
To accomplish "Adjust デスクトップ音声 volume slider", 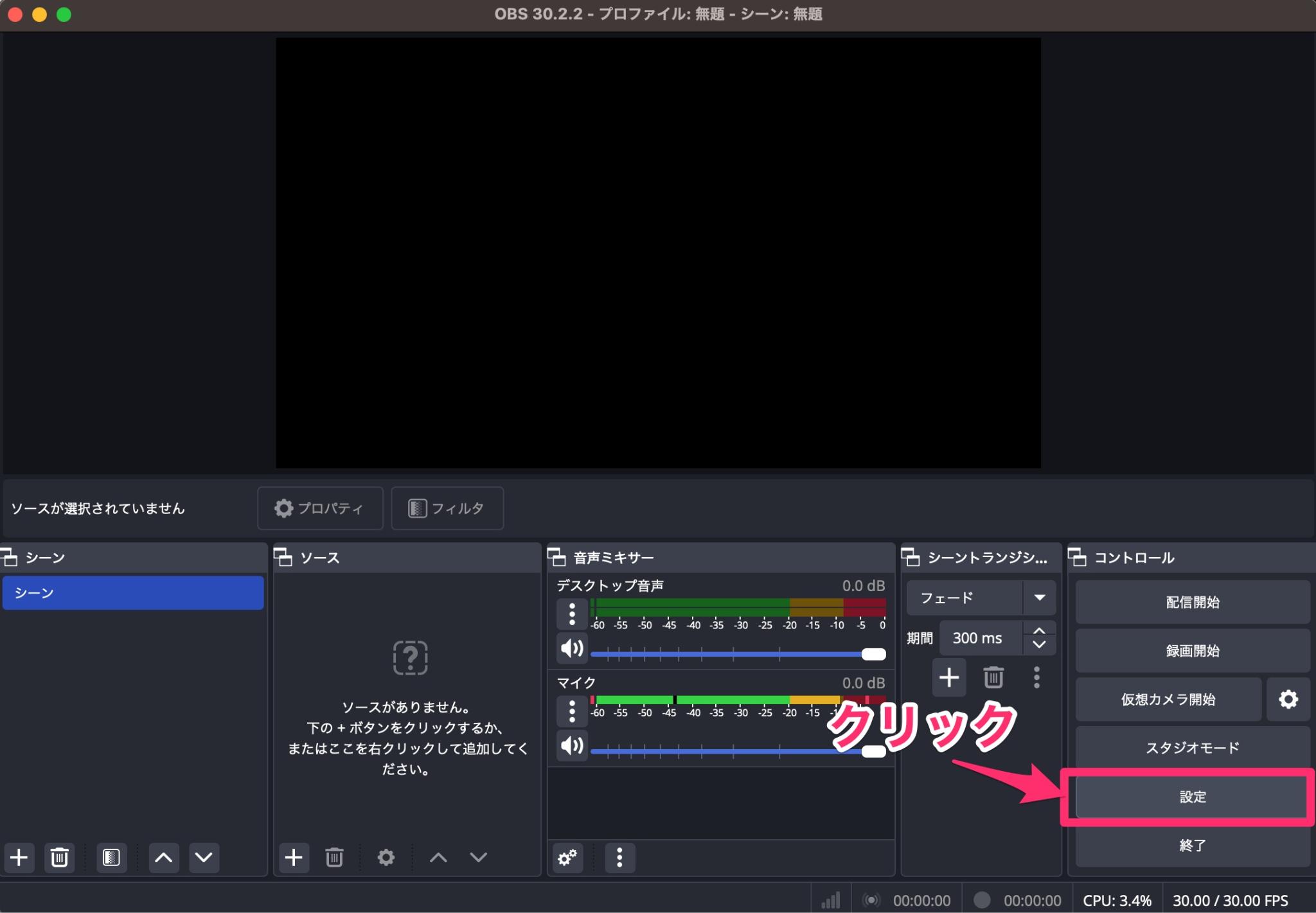I will [x=738, y=654].
